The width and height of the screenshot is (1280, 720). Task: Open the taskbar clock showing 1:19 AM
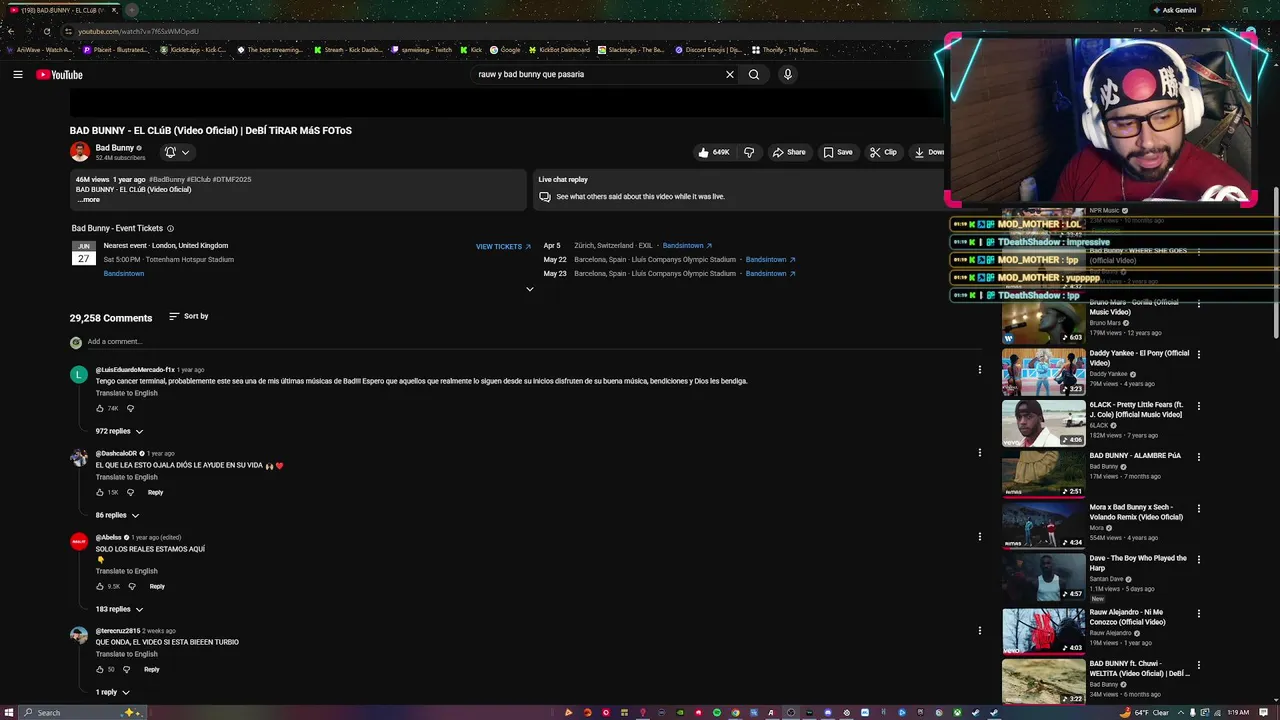click(1238, 712)
